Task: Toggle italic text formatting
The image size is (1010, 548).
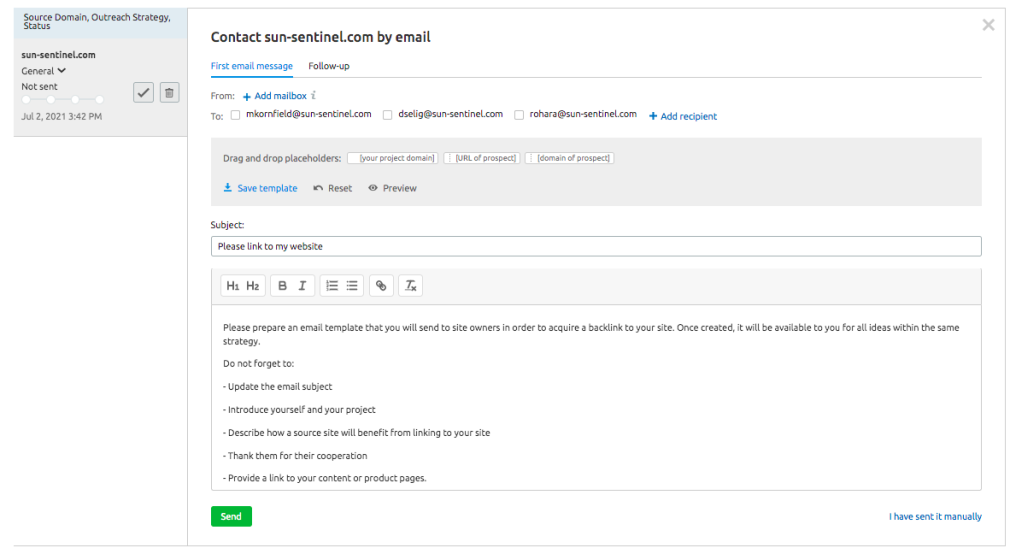Action: 302,286
